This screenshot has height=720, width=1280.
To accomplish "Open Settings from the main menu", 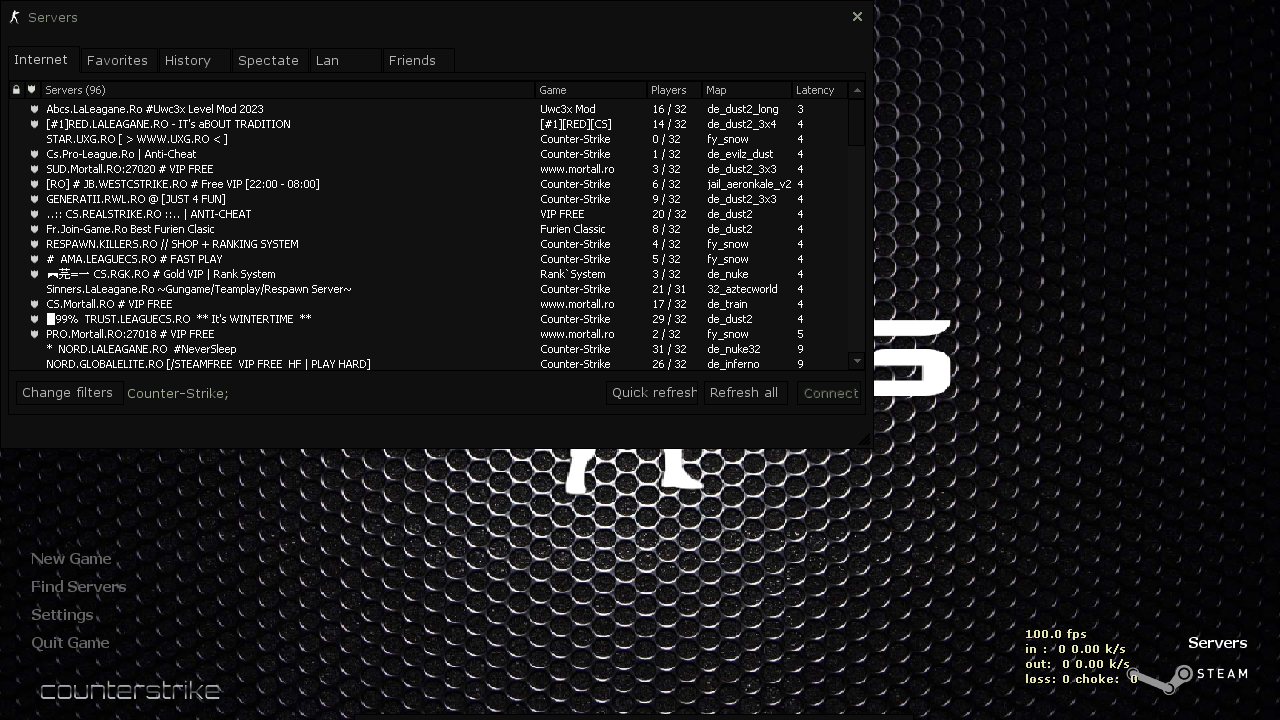I will 62,615.
